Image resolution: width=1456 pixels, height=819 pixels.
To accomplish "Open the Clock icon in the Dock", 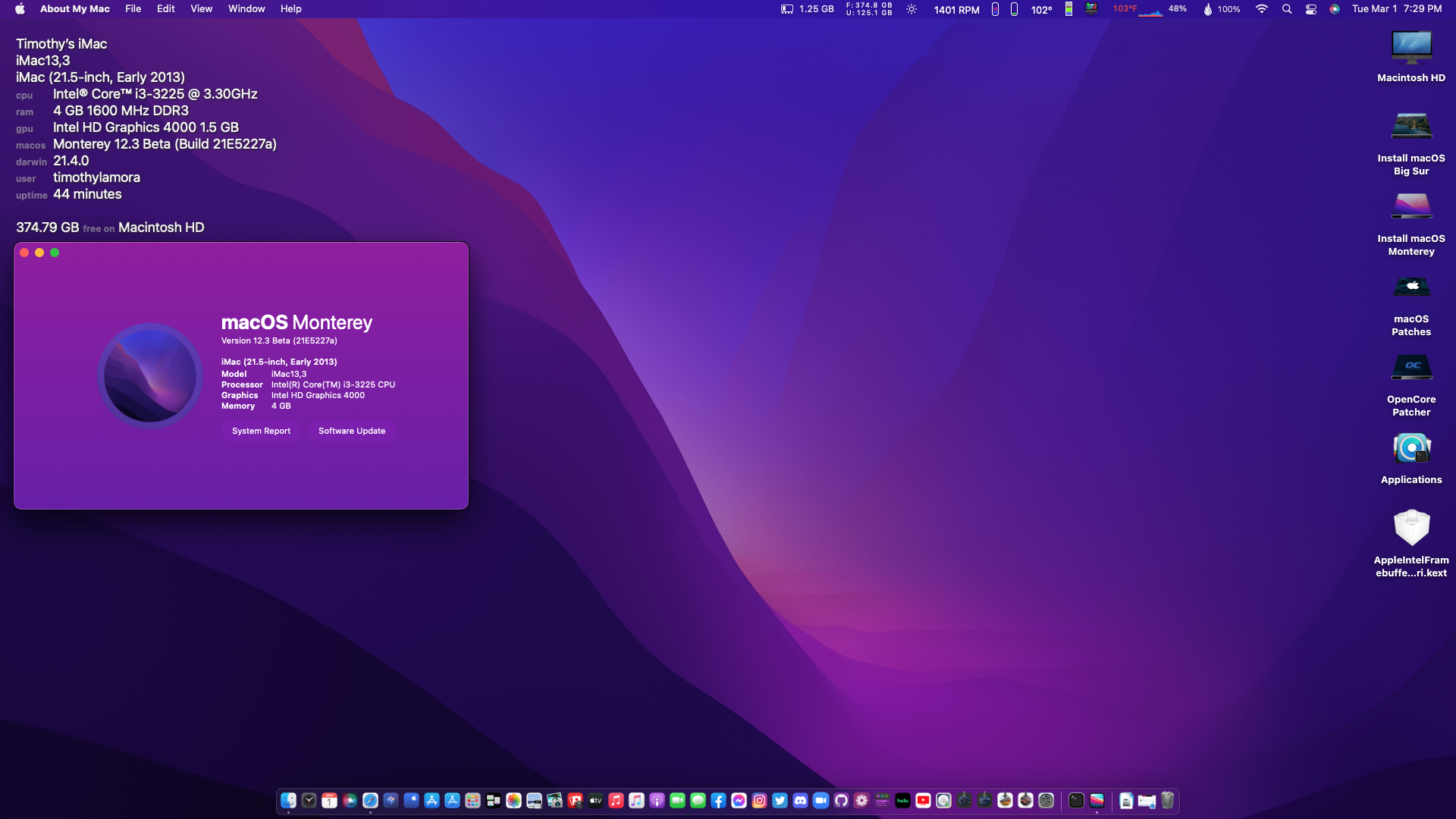I will 309,800.
